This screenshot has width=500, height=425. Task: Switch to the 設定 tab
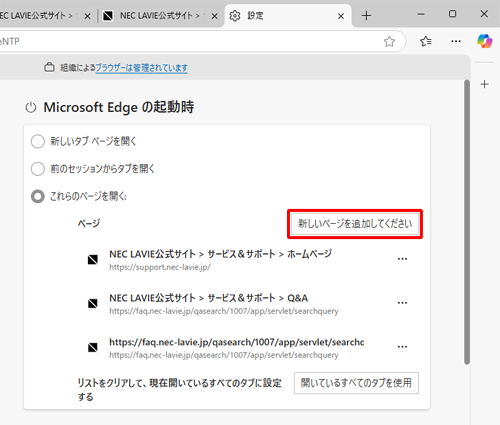click(288, 16)
